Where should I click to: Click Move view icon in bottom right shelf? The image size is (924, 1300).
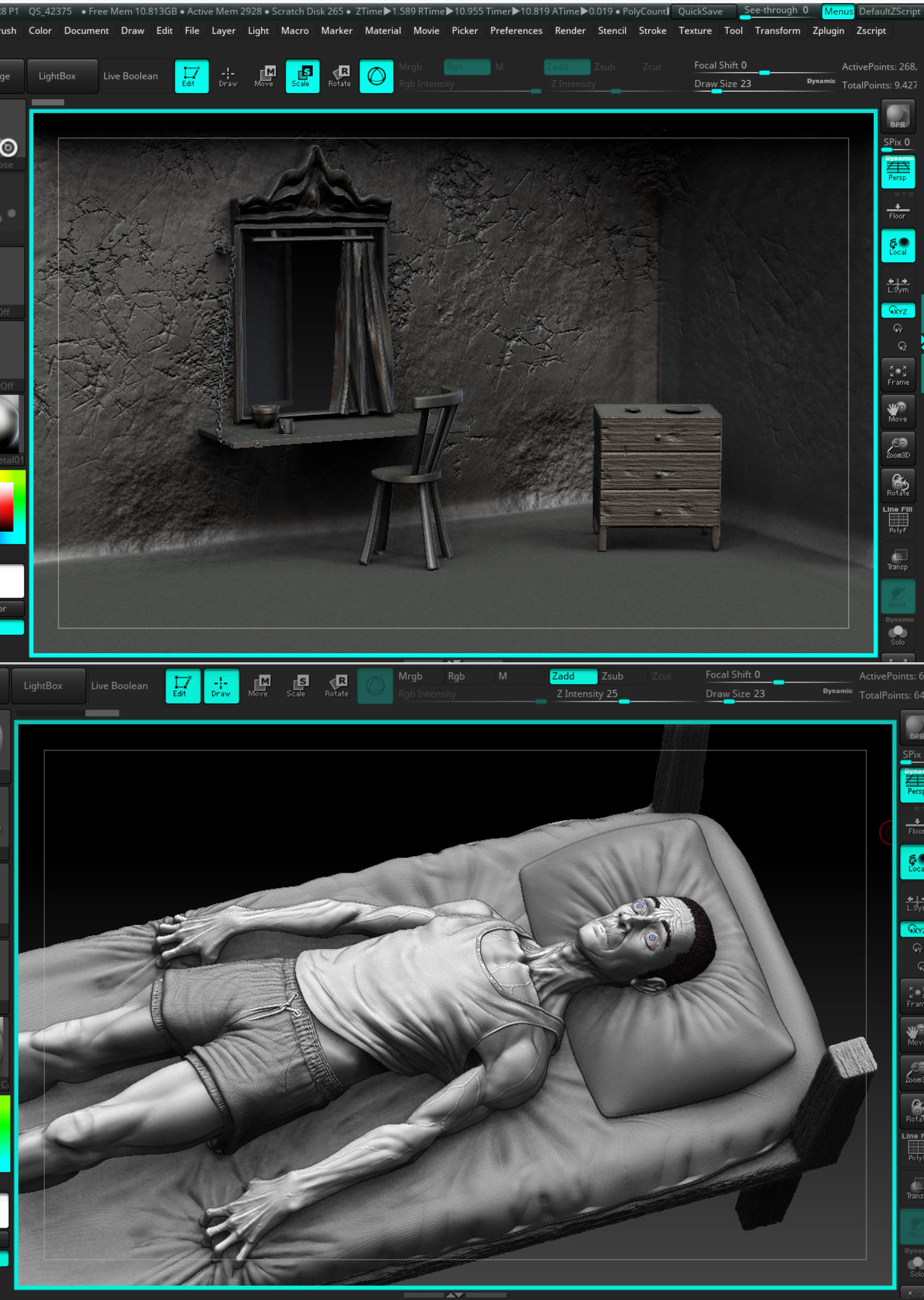914,1034
